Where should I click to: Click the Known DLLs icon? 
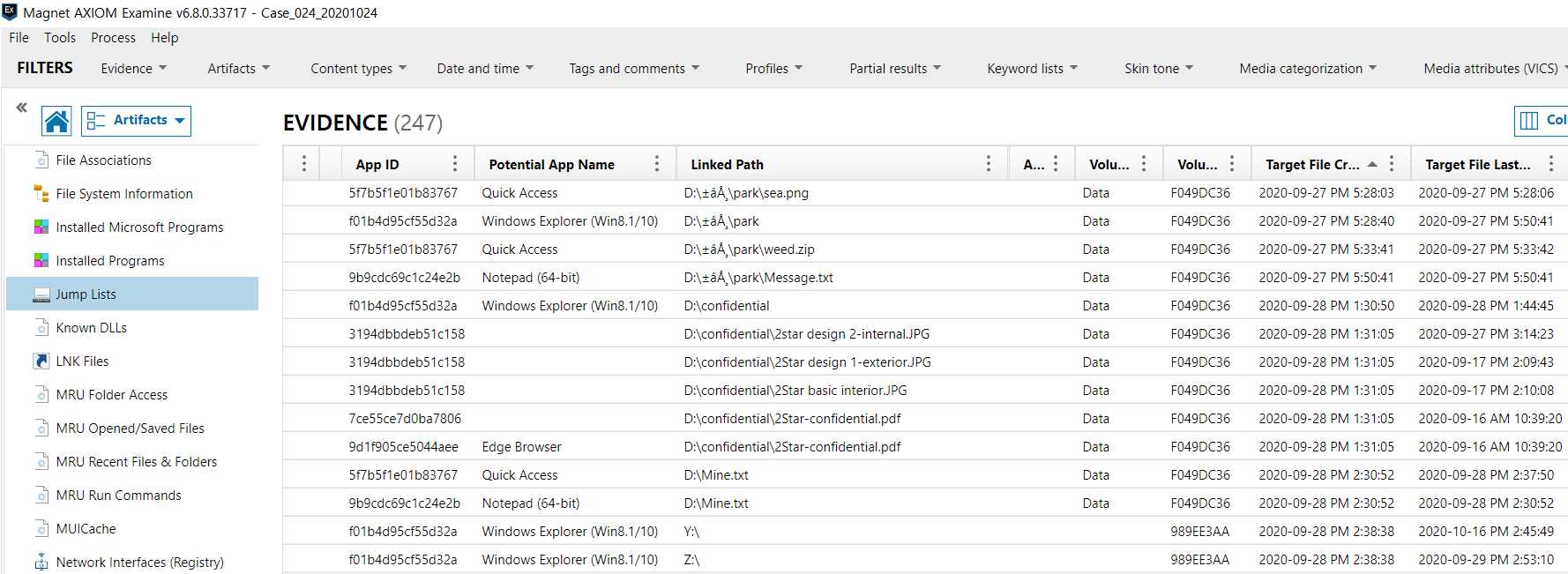coord(41,327)
